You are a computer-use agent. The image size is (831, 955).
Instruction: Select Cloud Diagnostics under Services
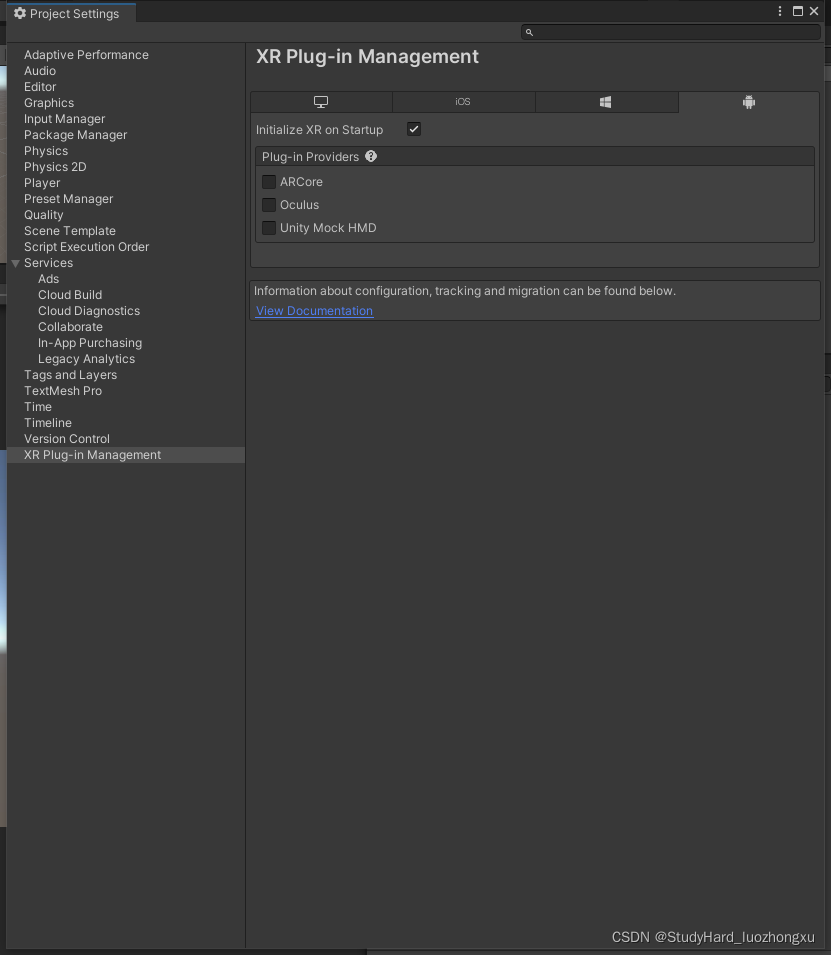tap(88, 311)
